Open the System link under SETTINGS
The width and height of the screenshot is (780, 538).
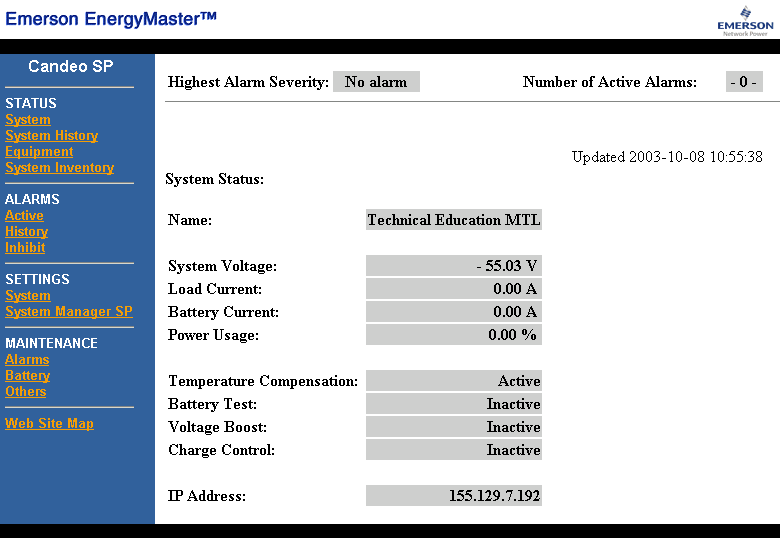click(x=28, y=296)
